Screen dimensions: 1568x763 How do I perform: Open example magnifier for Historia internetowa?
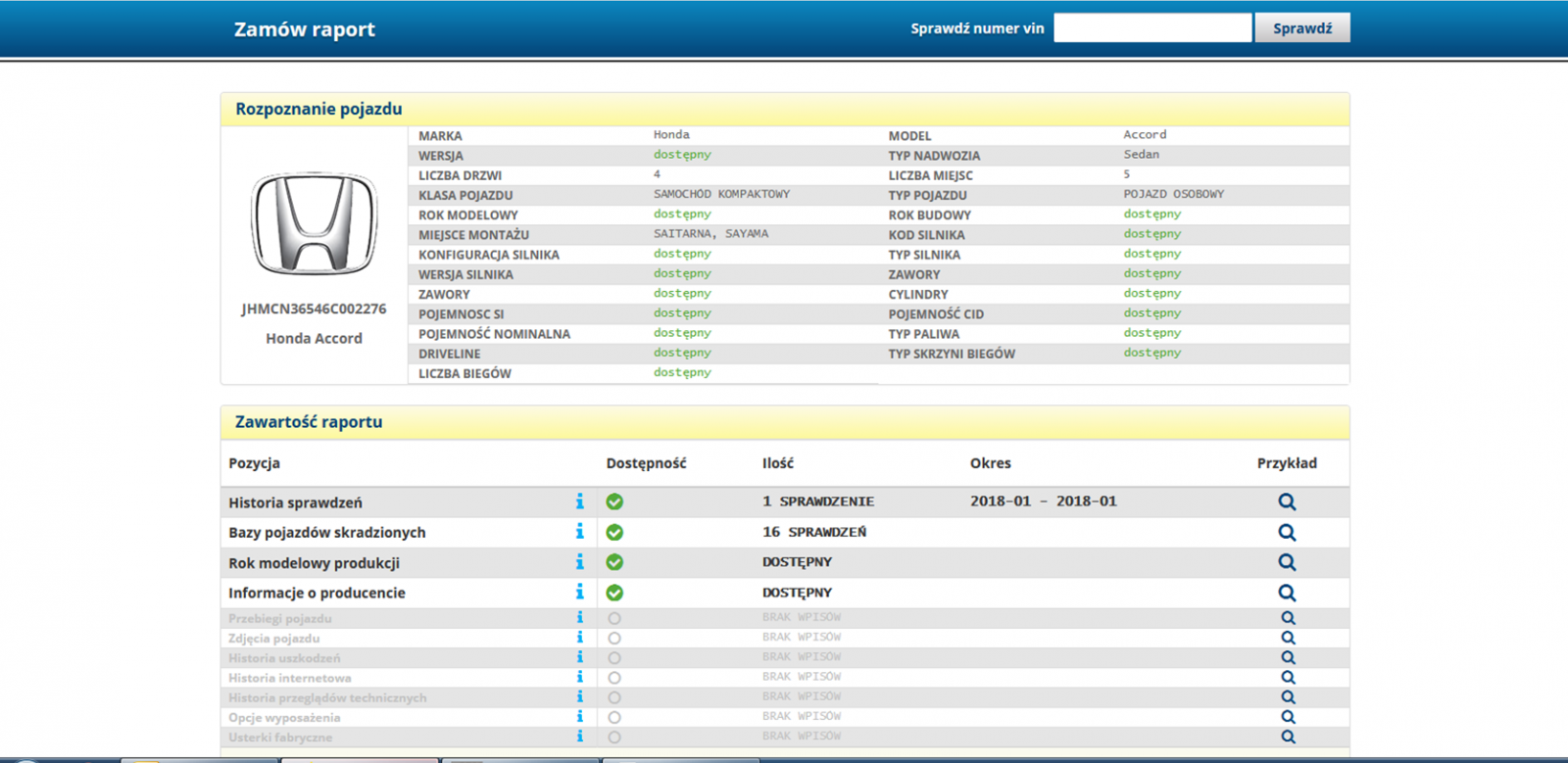click(x=1288, y=677)
